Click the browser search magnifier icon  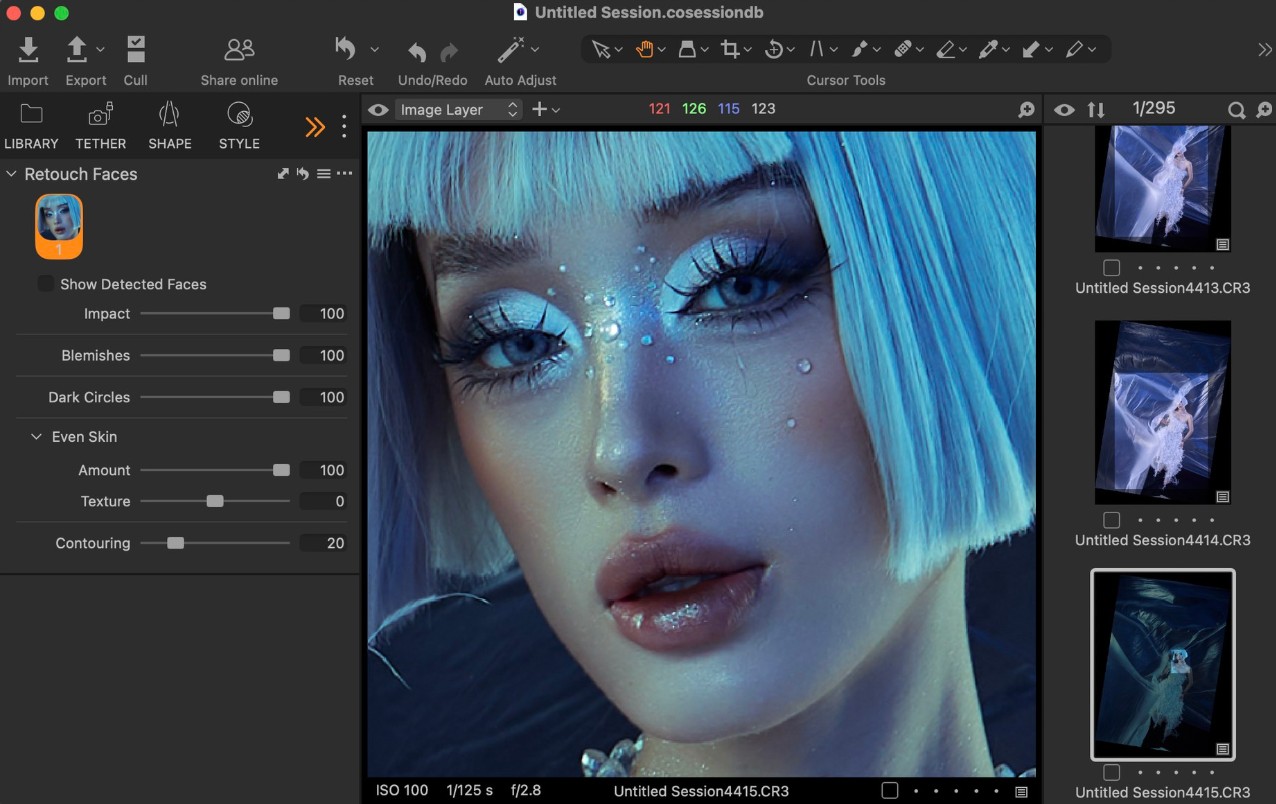coord(1237,110)
